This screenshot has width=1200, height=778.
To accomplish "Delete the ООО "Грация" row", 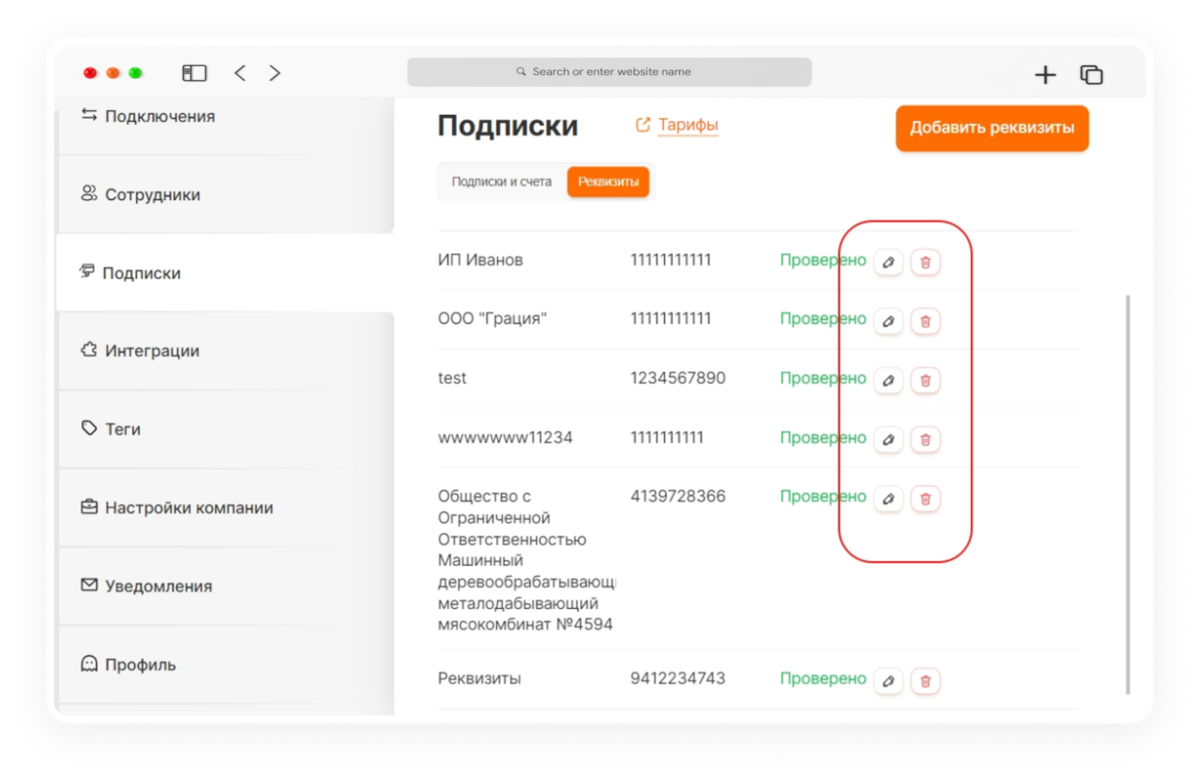I will click(925, 322).
